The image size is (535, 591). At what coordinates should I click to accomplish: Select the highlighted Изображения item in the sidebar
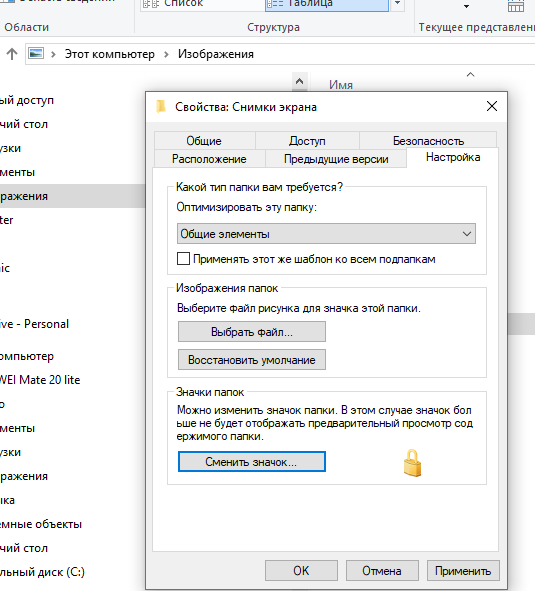(72, 196)
